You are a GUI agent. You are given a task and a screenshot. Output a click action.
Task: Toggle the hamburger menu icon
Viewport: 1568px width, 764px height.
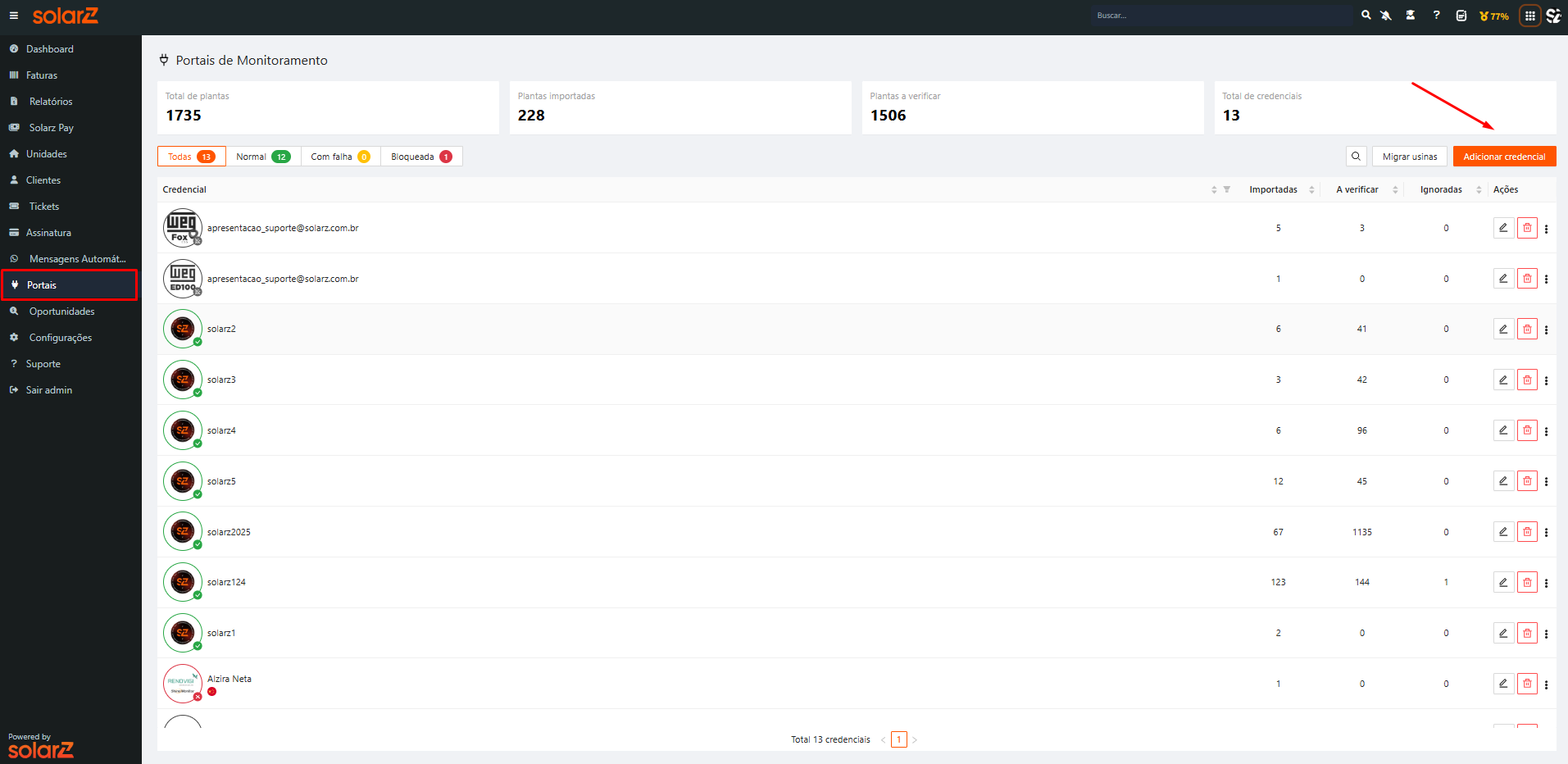point(14,16)
